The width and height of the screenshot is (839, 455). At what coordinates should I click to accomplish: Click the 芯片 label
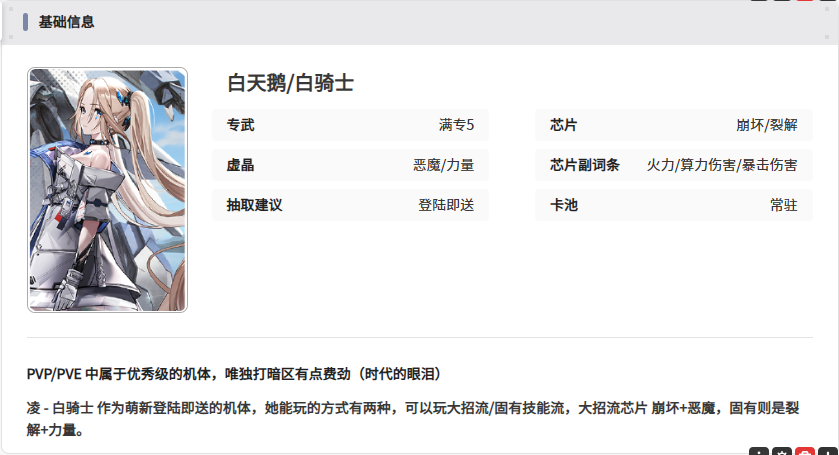564,125
